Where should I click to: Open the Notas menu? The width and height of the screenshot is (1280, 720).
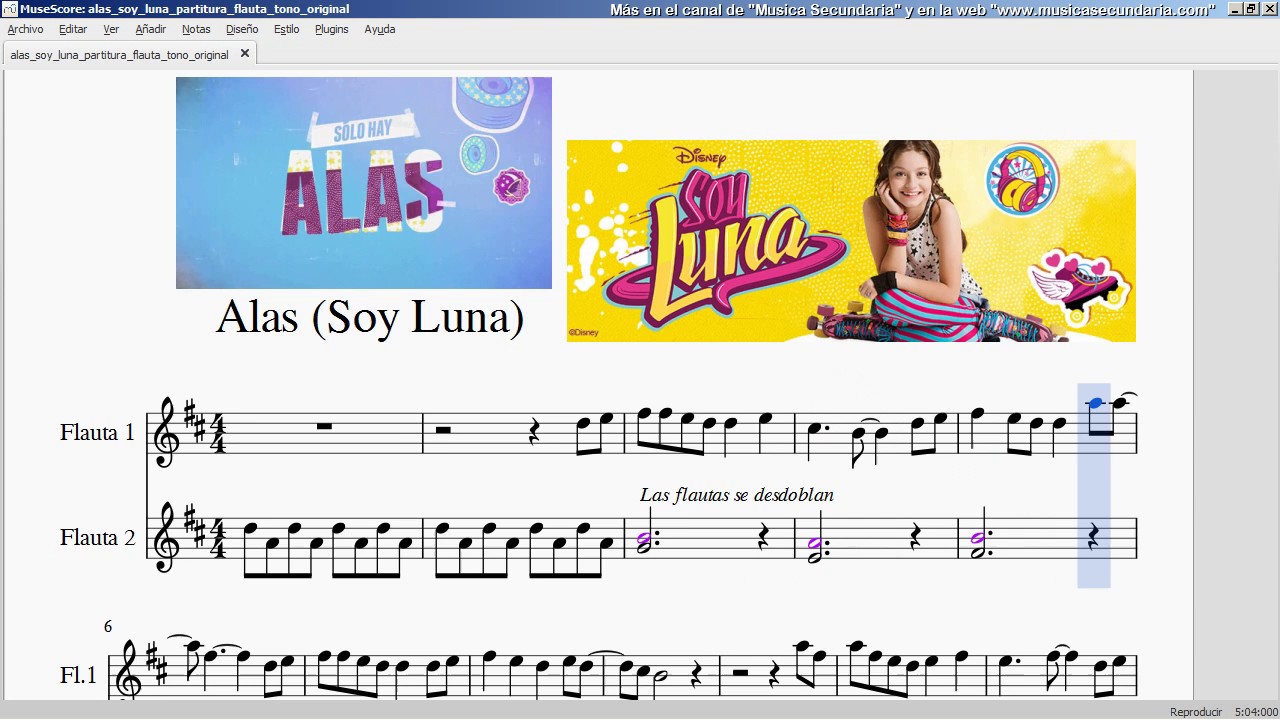click(x=196, y=30)
